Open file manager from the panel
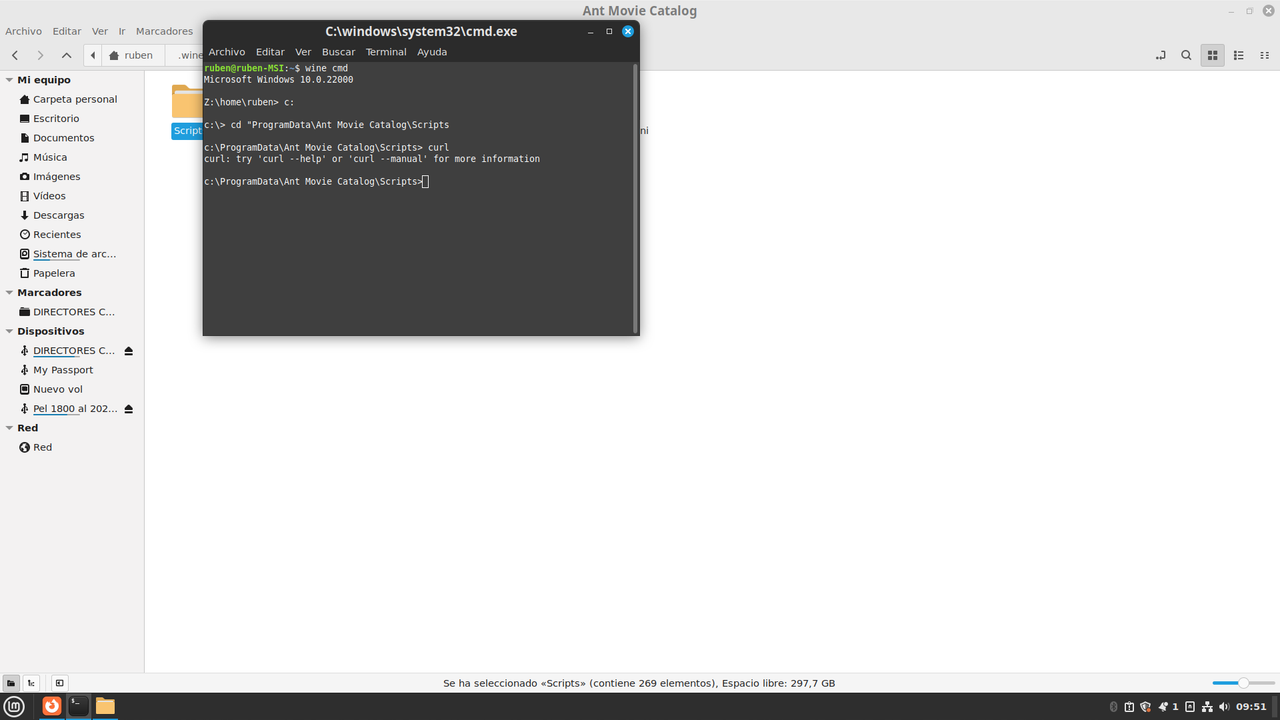The width and height of the screenshot is (1280, 720). (105, 706)
